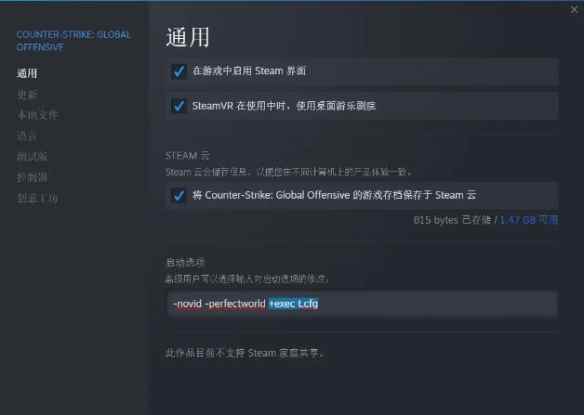Click the 通用 page heading
This screenshot has height=415, width=584.
[188, 37]
